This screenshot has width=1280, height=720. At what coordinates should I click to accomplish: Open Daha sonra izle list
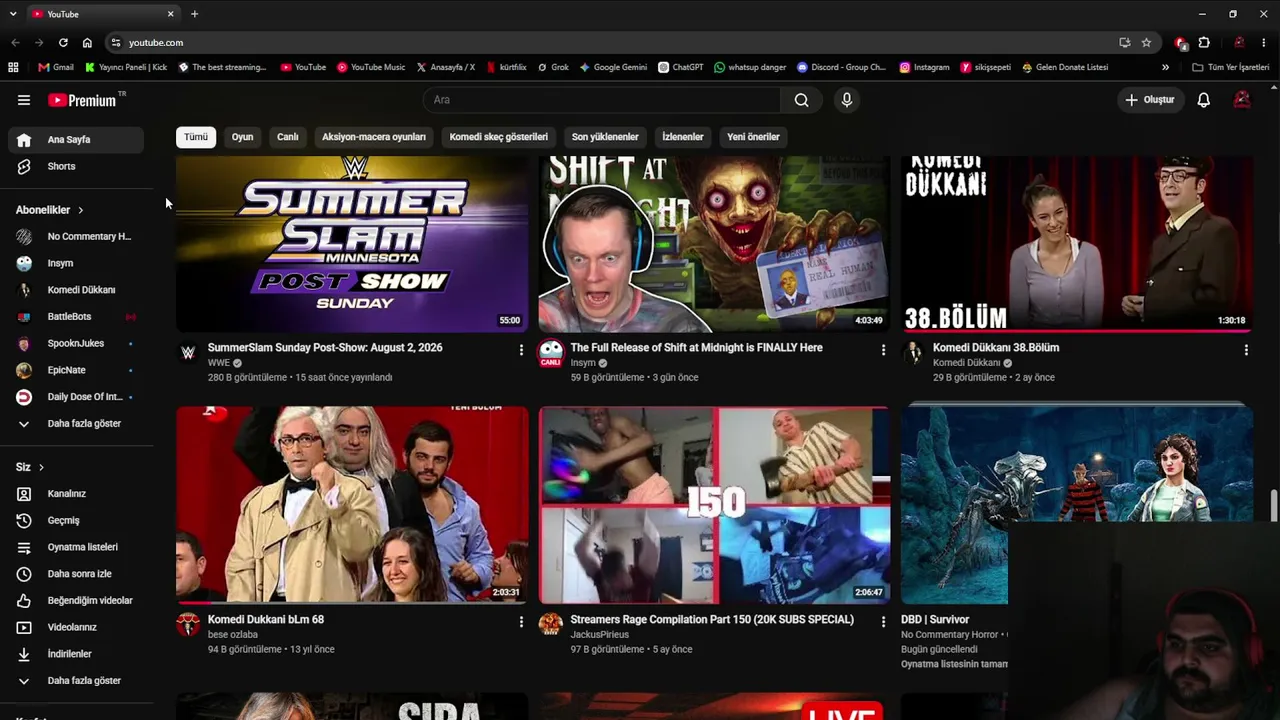point(76,574)
